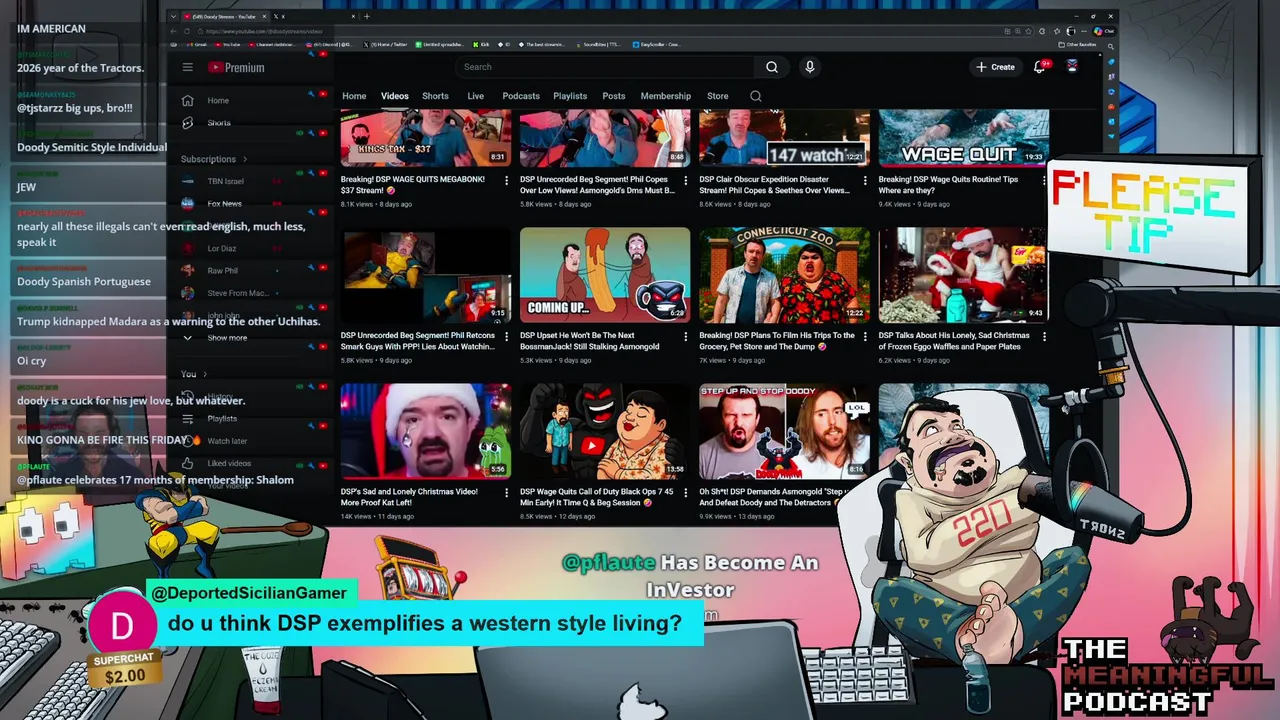Click the Liked videos thumbs-up icon
The width and height of the screenshot is (1280, 720).
(x=187, y=463)
